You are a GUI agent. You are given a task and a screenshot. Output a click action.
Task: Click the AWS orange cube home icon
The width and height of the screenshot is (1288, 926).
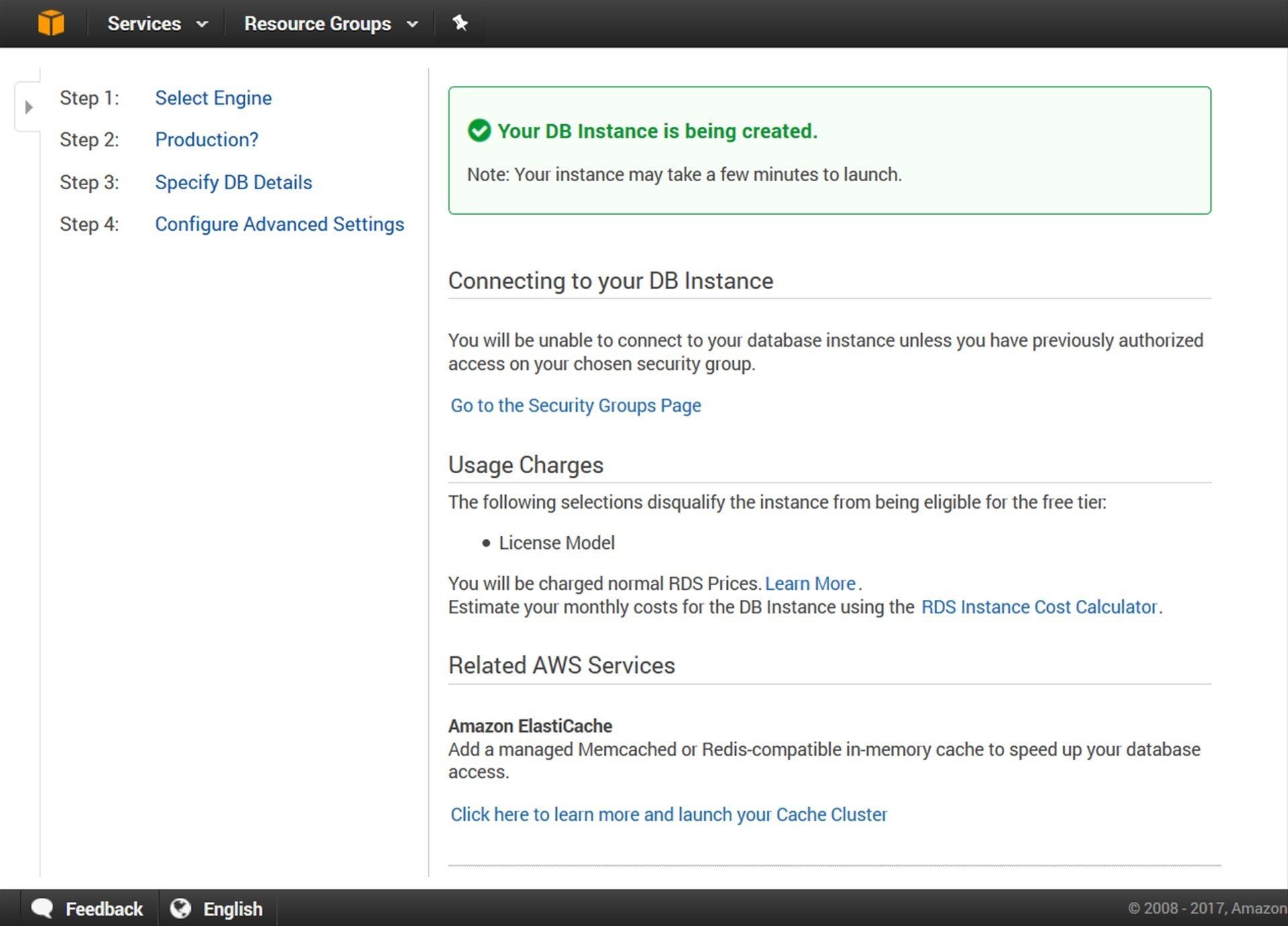pyautogui.click(x=51, y=23)
